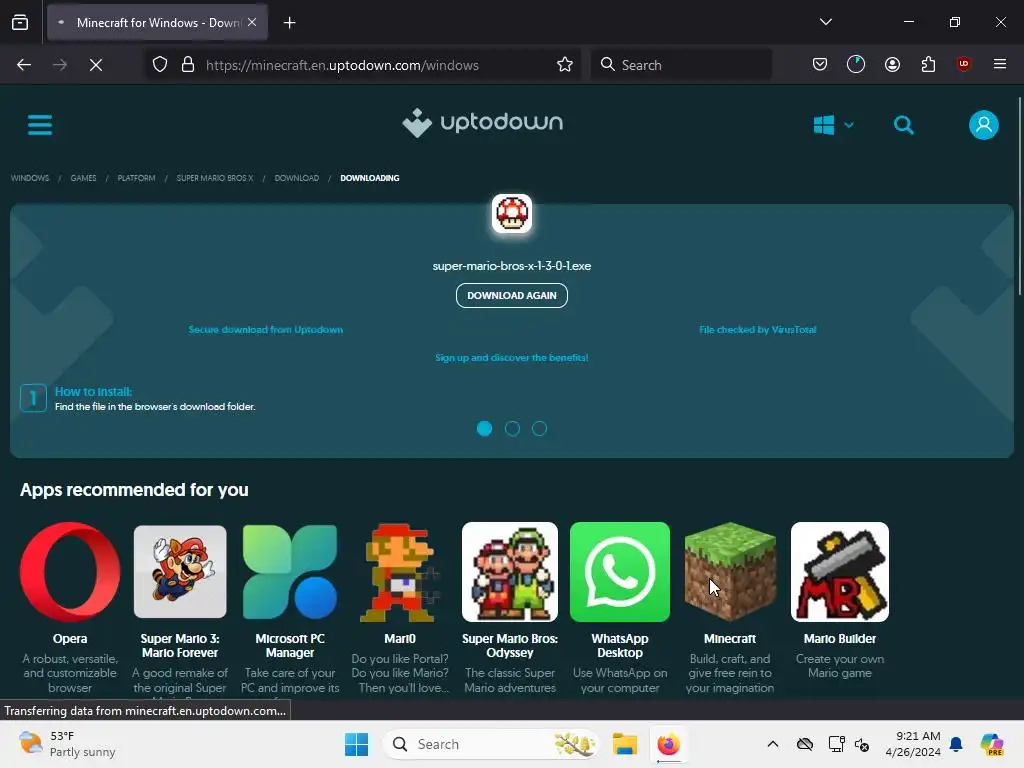The width and height of the screenshot is (1024, 768).
Task: Go to SUPER MARIO BROS X breadcrumb
Action: tap(215, 178)
